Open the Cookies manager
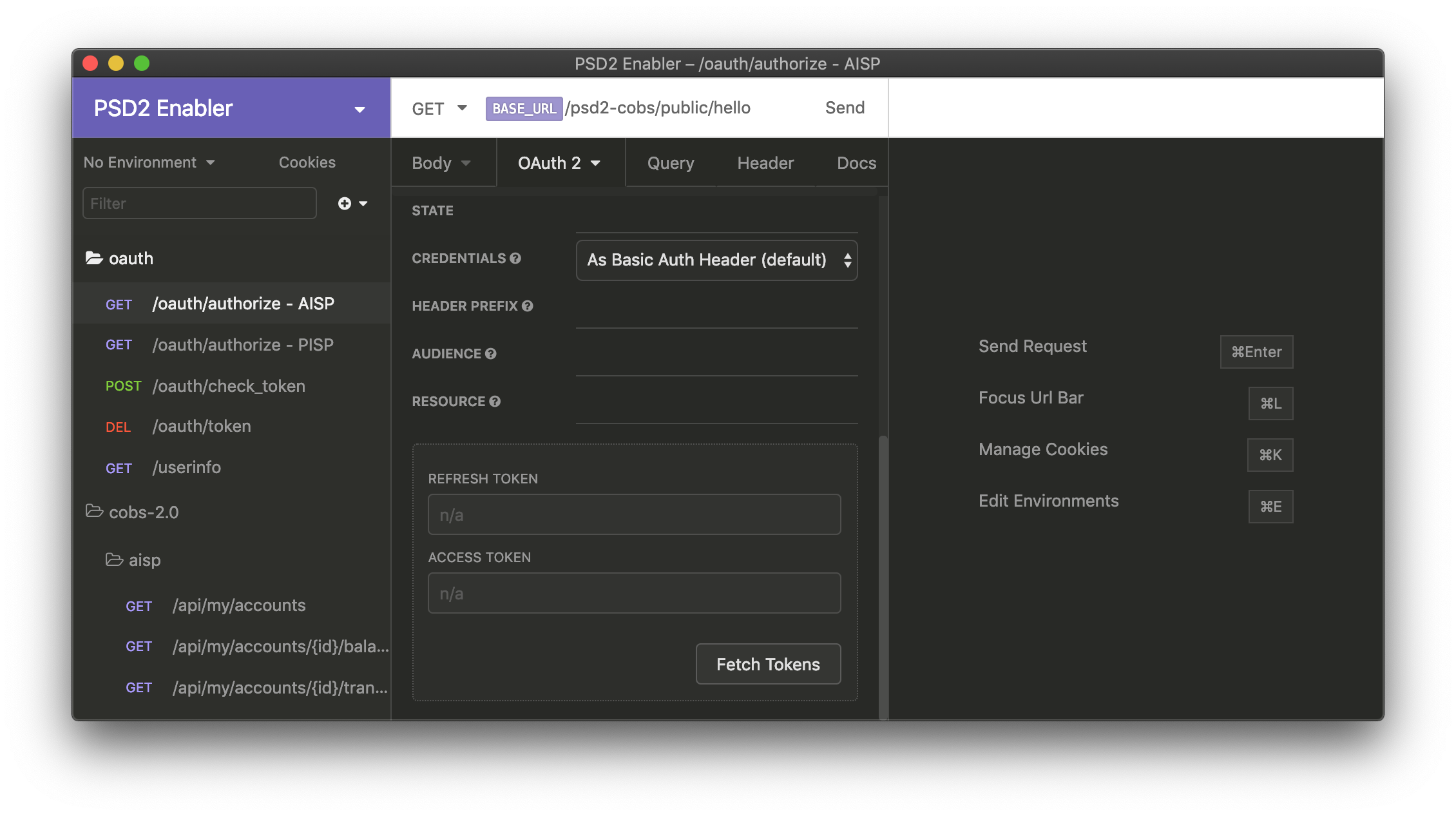Image resolution: width=1456 pixels, height=816 pixels. pos(307,162)
